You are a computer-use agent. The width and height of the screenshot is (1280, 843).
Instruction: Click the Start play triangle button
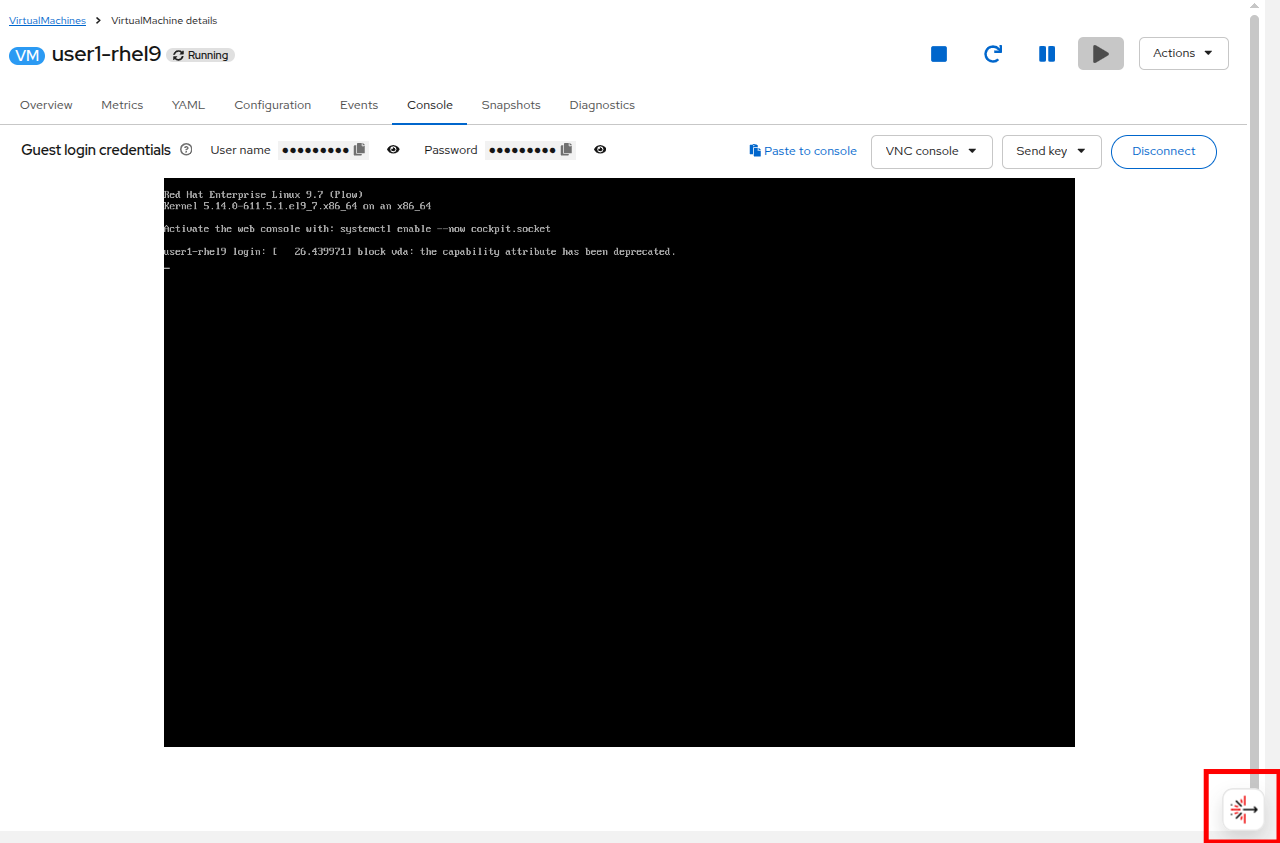1100,54
